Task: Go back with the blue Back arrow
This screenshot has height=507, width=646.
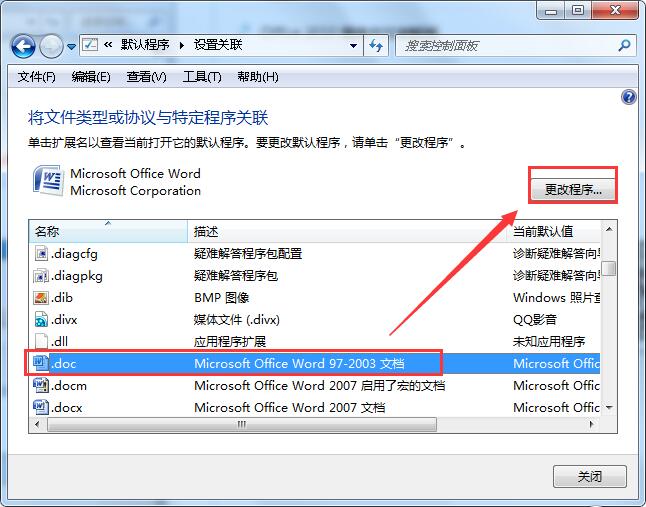Action: 23,46
